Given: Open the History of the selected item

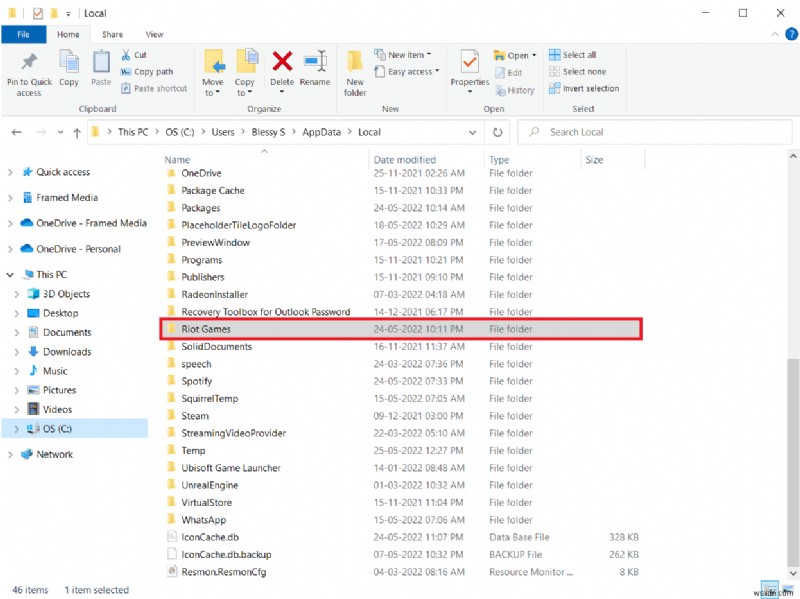Looking at the screenshot, I should tap(517, 90).
